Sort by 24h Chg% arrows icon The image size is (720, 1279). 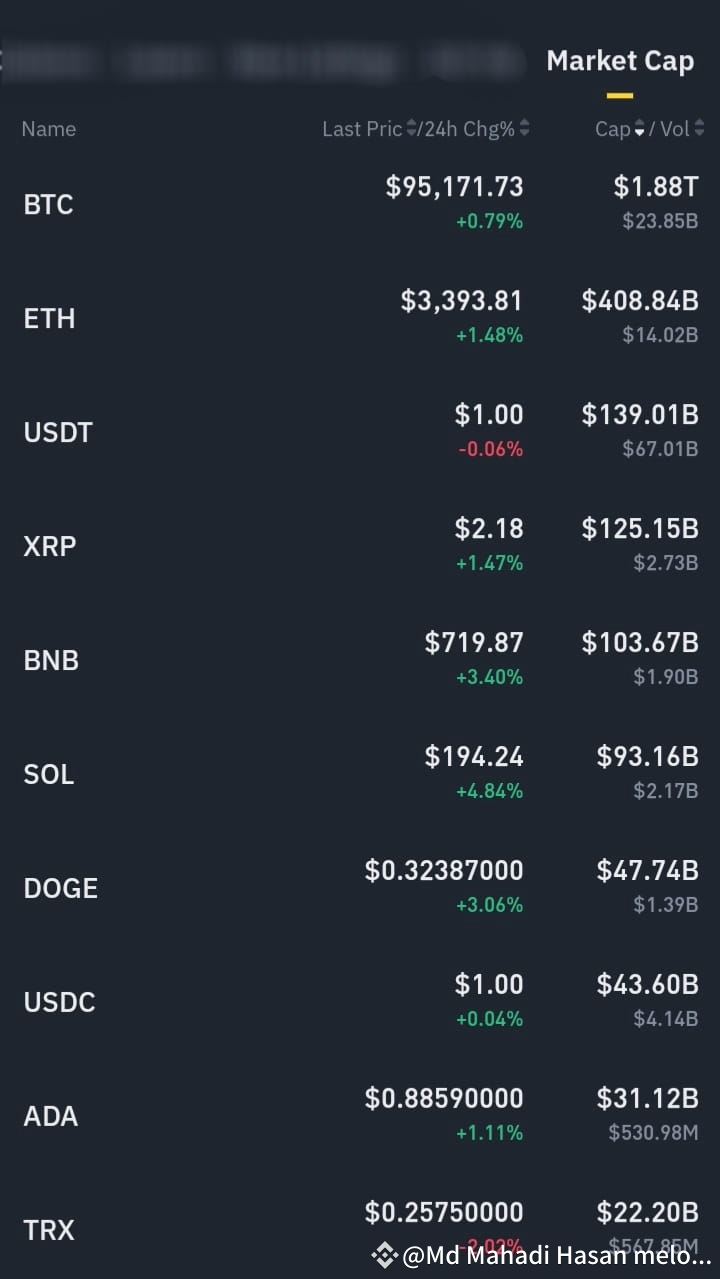pos(525,129)
